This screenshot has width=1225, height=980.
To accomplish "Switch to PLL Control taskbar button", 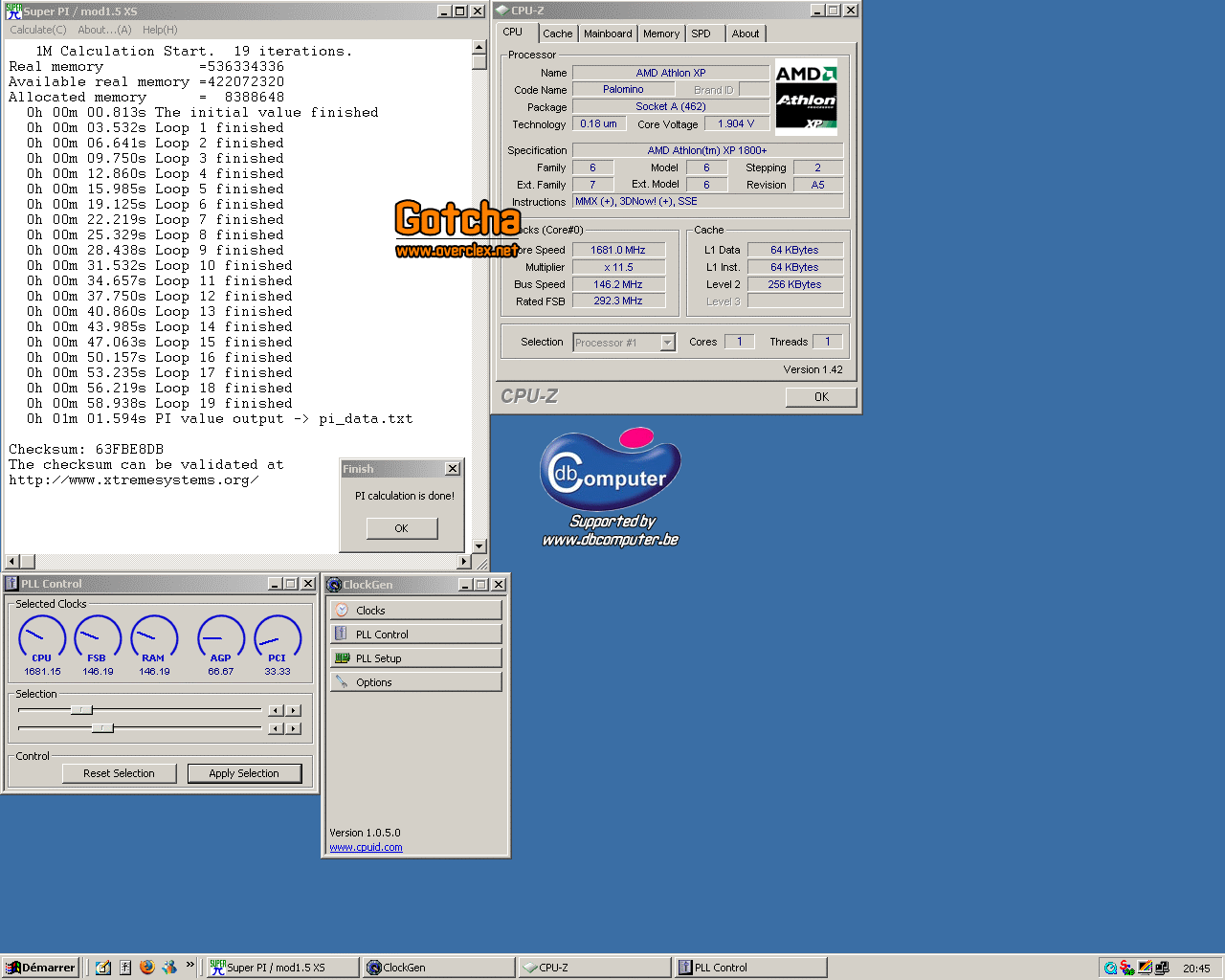I will [750, 968].
